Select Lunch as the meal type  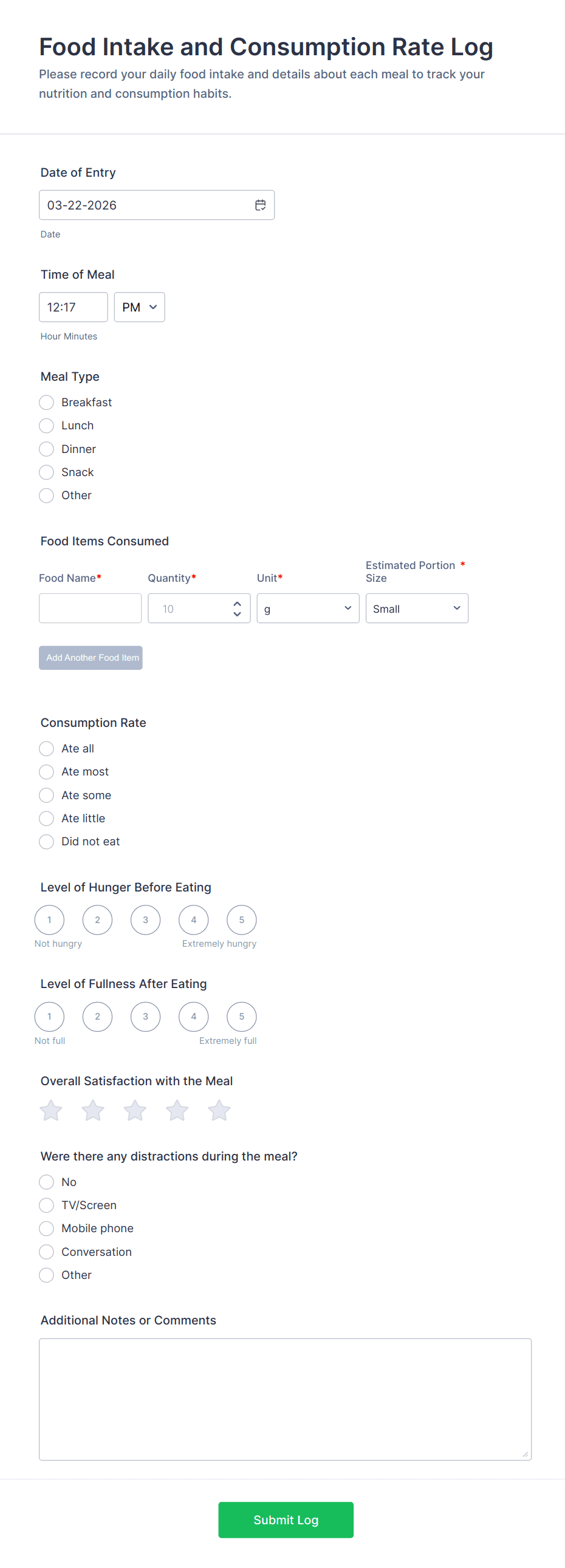pos(46,426)
